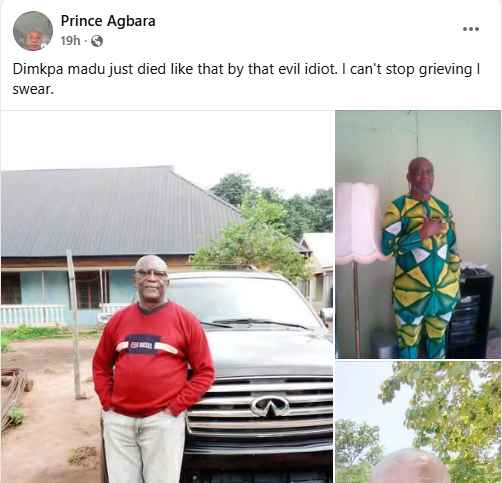Click the globe public audience icon
This screenshot has width=502, height=483.
(97, 41)
